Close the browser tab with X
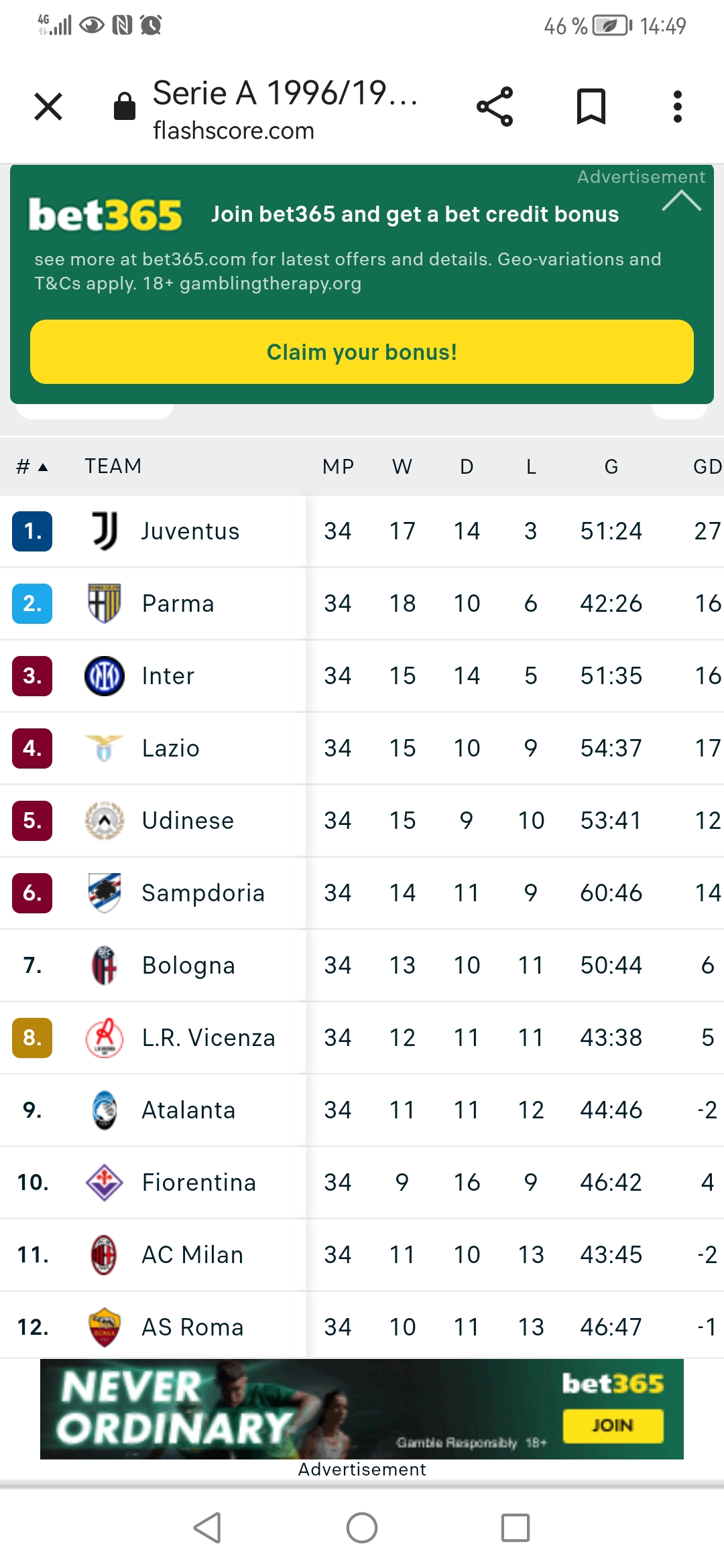This screenshot has height=1568, width=724. tap(48, 107)
